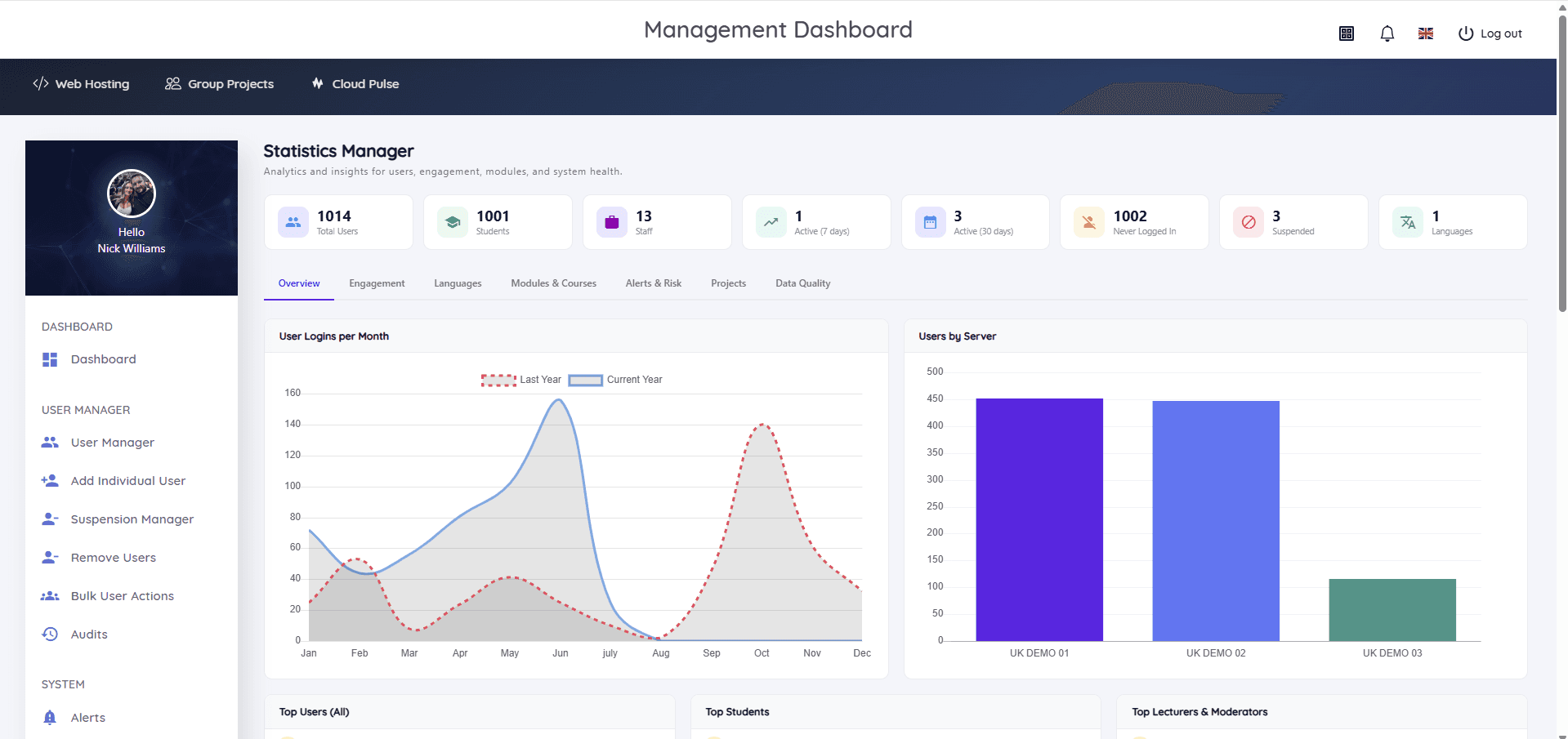1568x739 pixels.
Task: Click the 1002 Never Logged In value
Action: point(1130,216)
